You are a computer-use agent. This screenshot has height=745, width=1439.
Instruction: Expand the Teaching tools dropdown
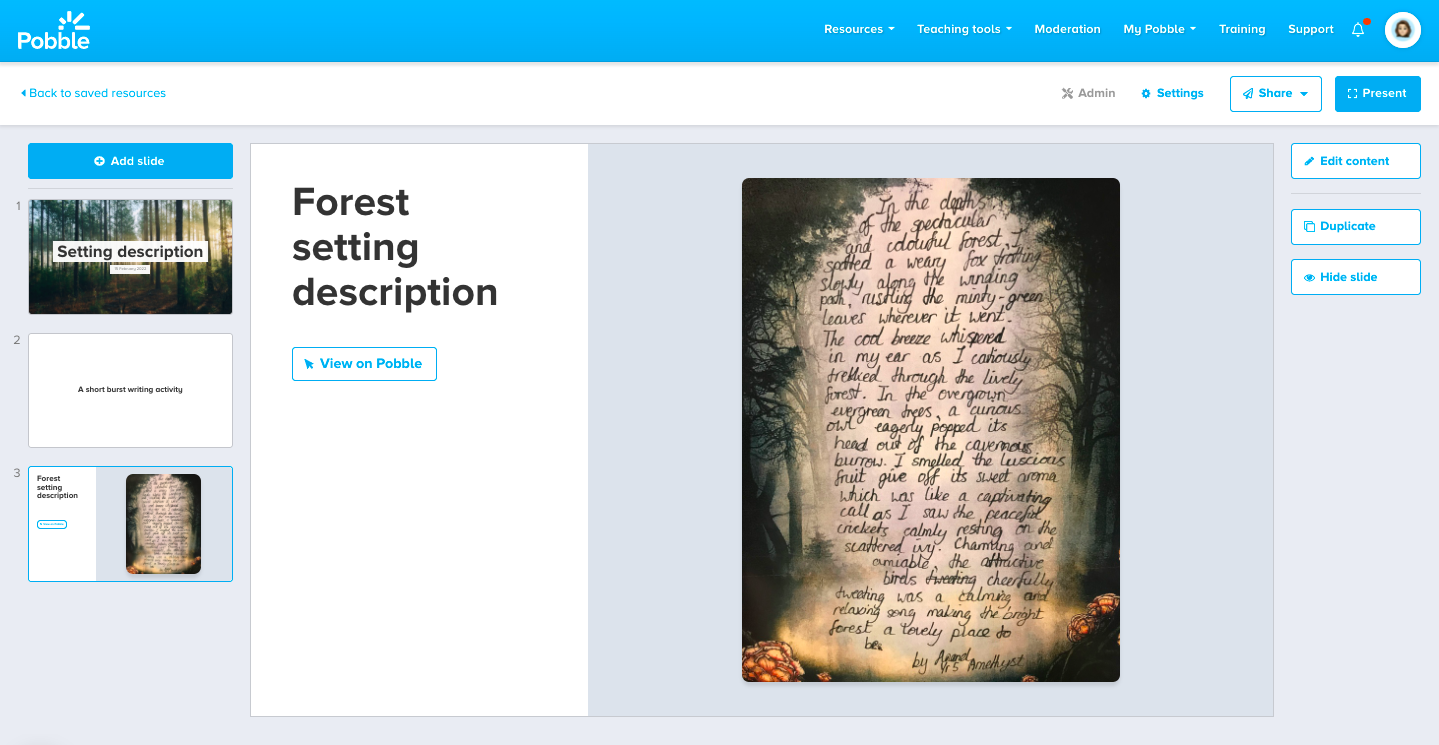964,29
